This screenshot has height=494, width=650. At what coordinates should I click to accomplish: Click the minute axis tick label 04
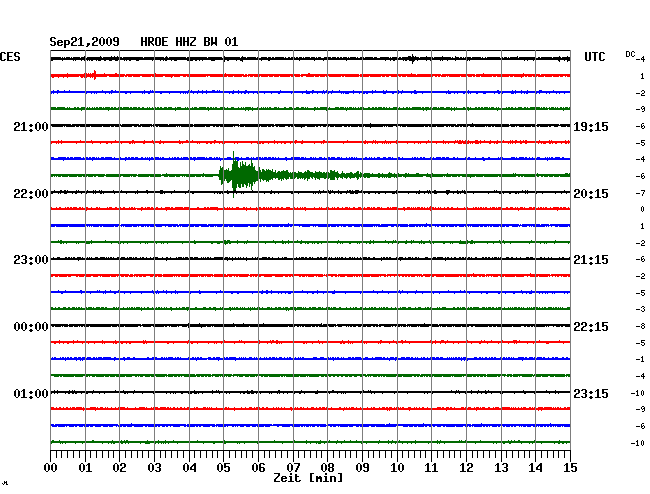pyautogui.click(x=189, y=467)
